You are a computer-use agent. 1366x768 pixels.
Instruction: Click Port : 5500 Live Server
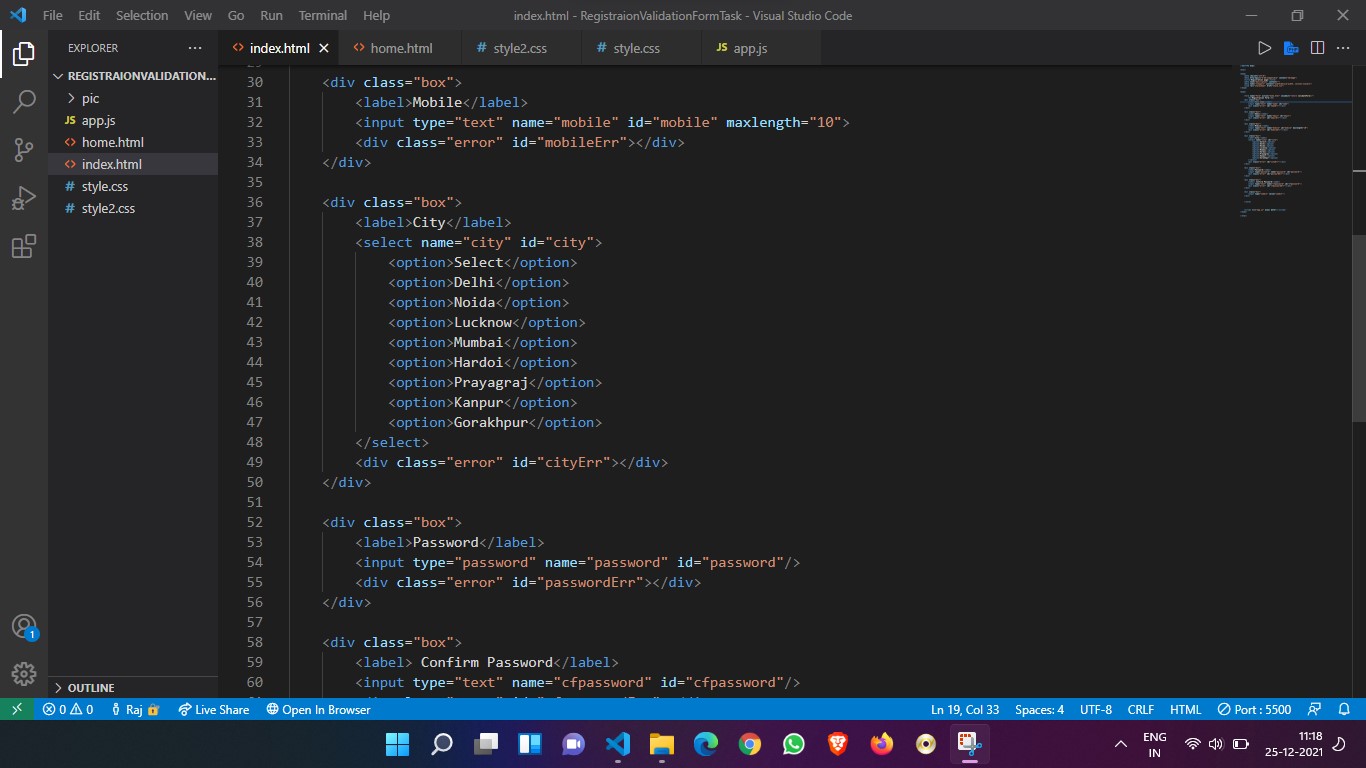(1254, 709)
